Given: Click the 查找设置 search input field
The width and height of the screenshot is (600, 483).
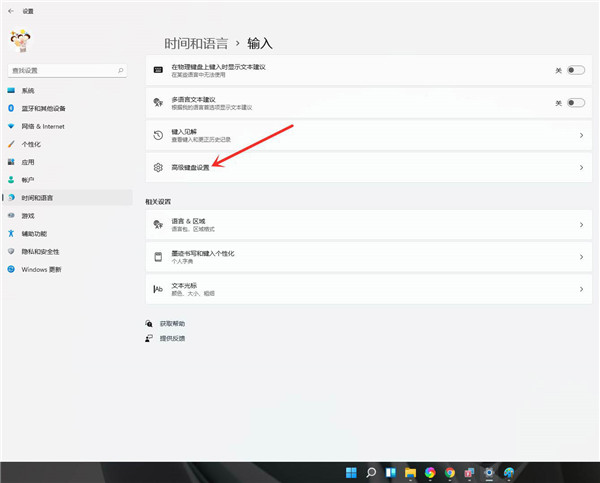Looking at the screenshot, I should pyautogui.click(x=60, y=71).
